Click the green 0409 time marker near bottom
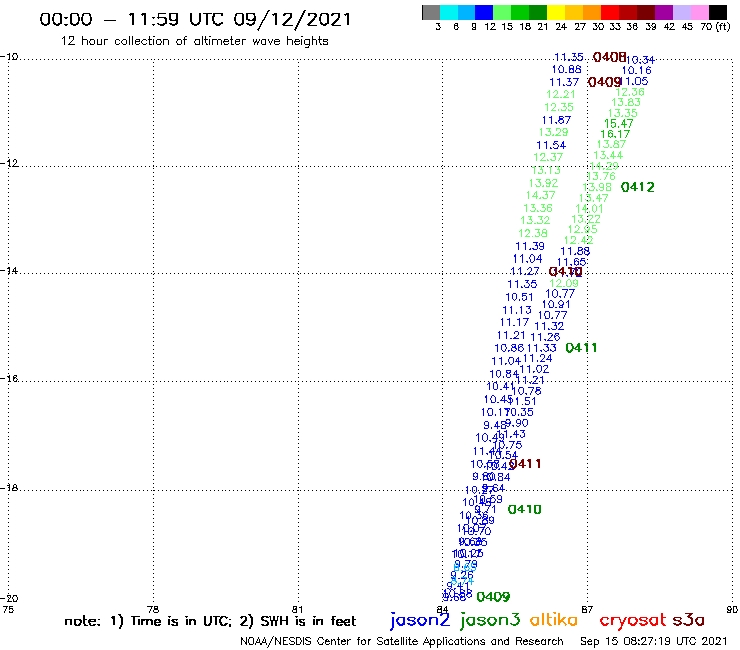The height and width of the screenshot is (650, 740). pos(493,597)
